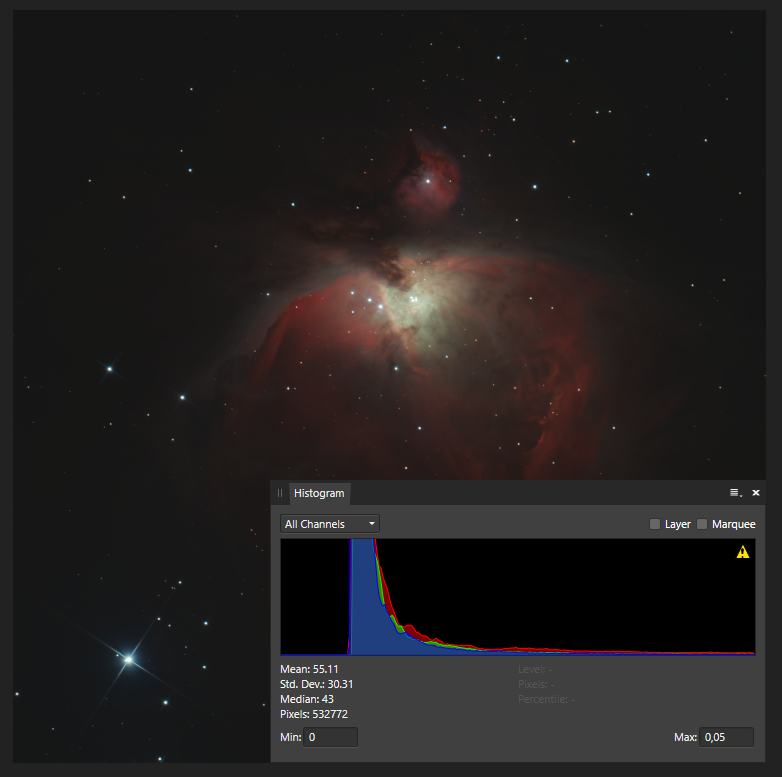782x777 pixels.
Task: Click the Std. Dev.: 30.31 statistic
Action: coord(317,684)
